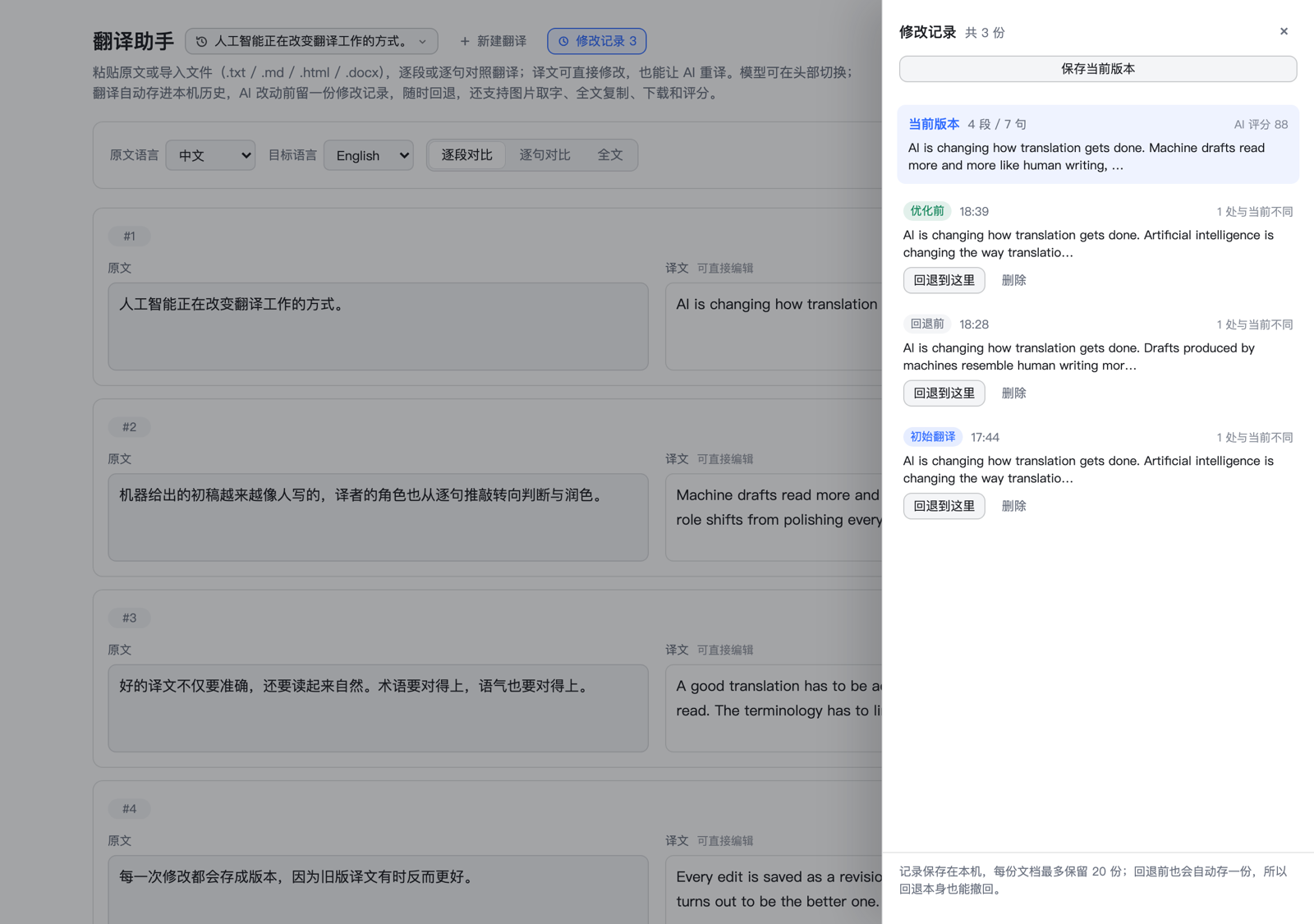Click the 新建翻译 button
Image resolution: width=1314 pixels, height=924 pixels.
pos(493,41)
